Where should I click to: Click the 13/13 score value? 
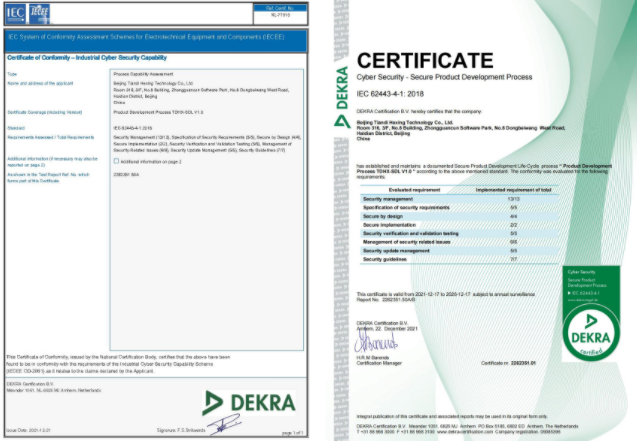coord(514,199)
